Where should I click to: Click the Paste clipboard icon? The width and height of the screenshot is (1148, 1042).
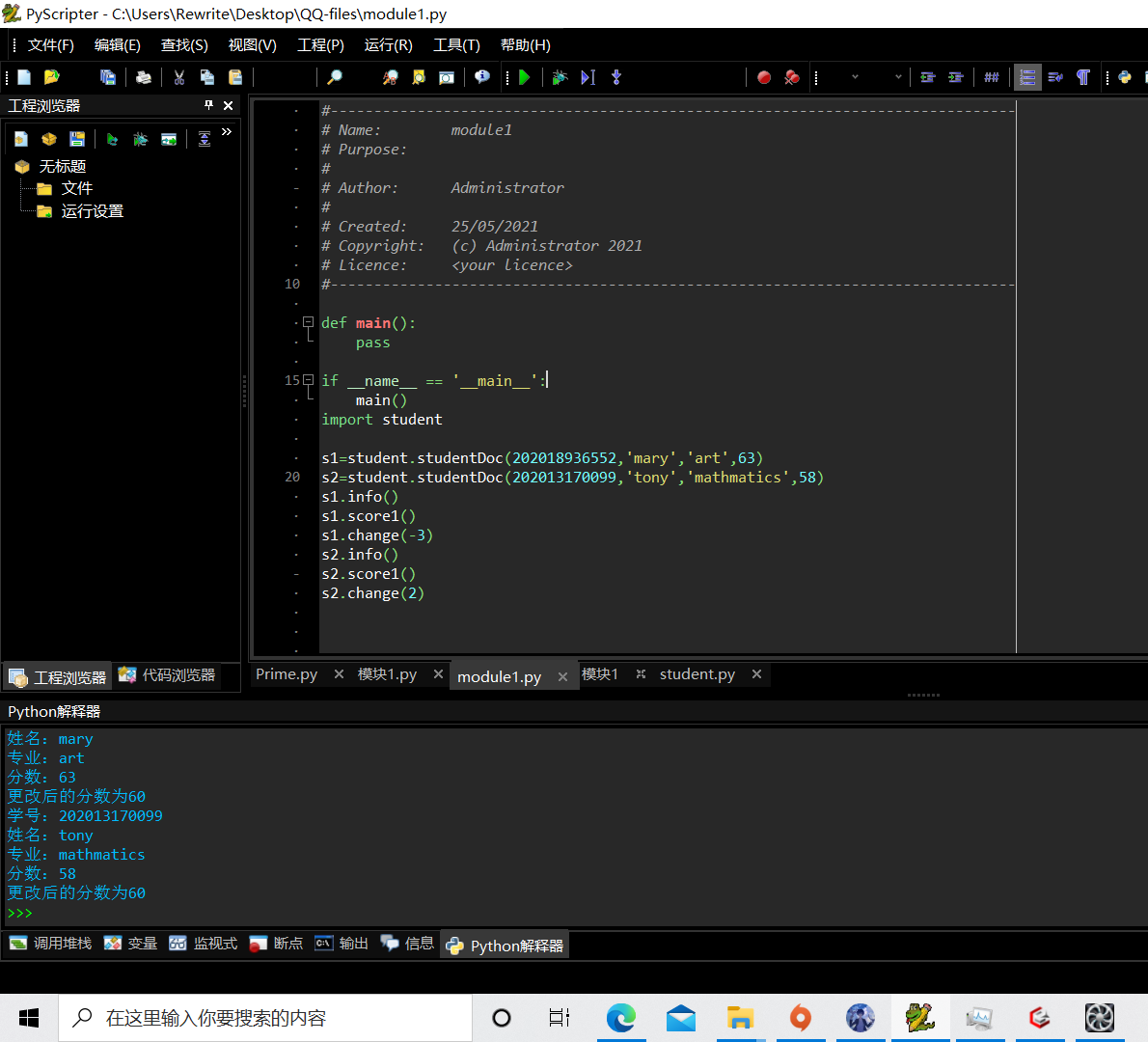[235, 77]
